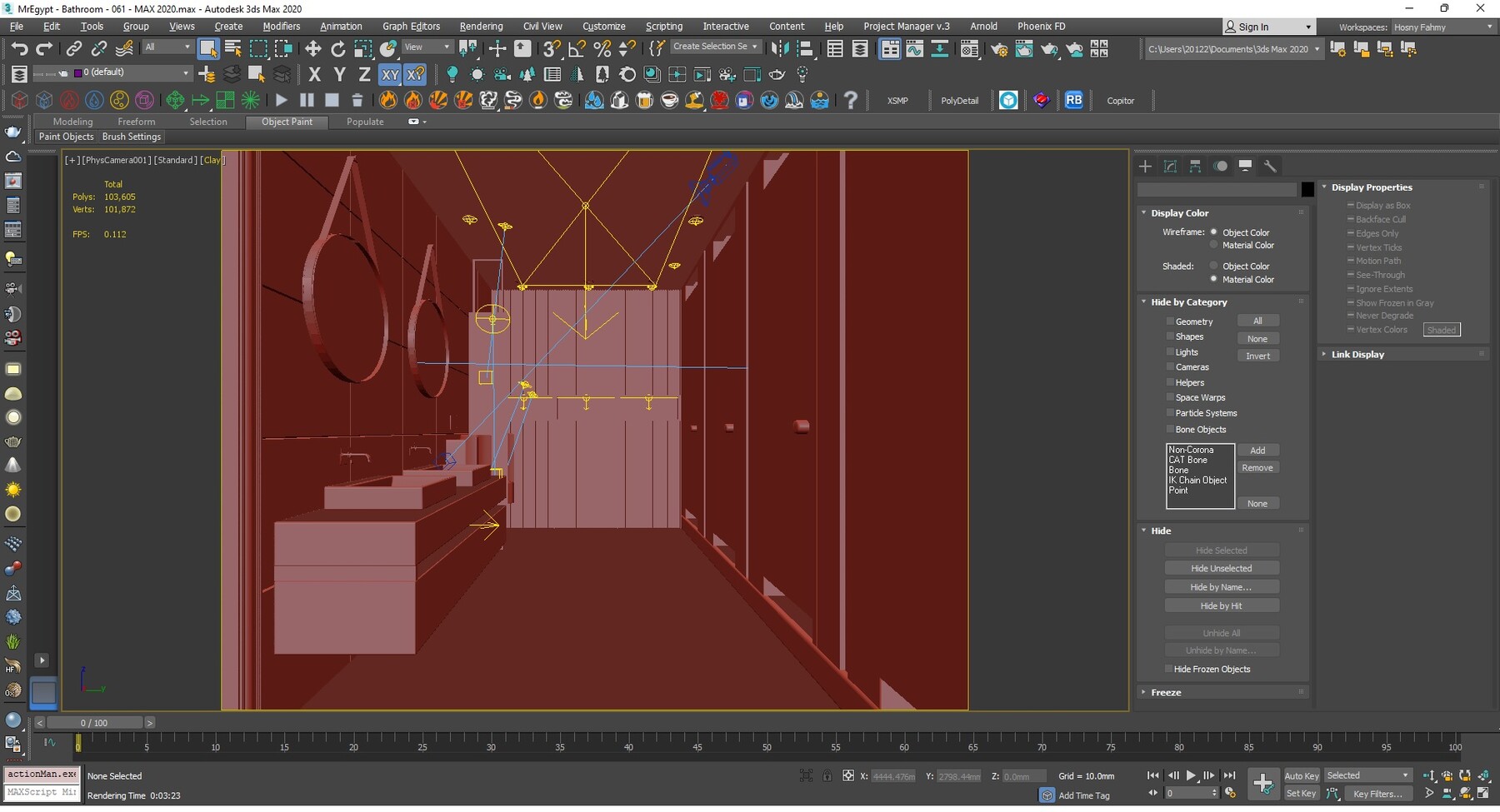Open the Hierarchy panel tab
The height and width of the screenshot is (812, 1500).
(1195, 167)
